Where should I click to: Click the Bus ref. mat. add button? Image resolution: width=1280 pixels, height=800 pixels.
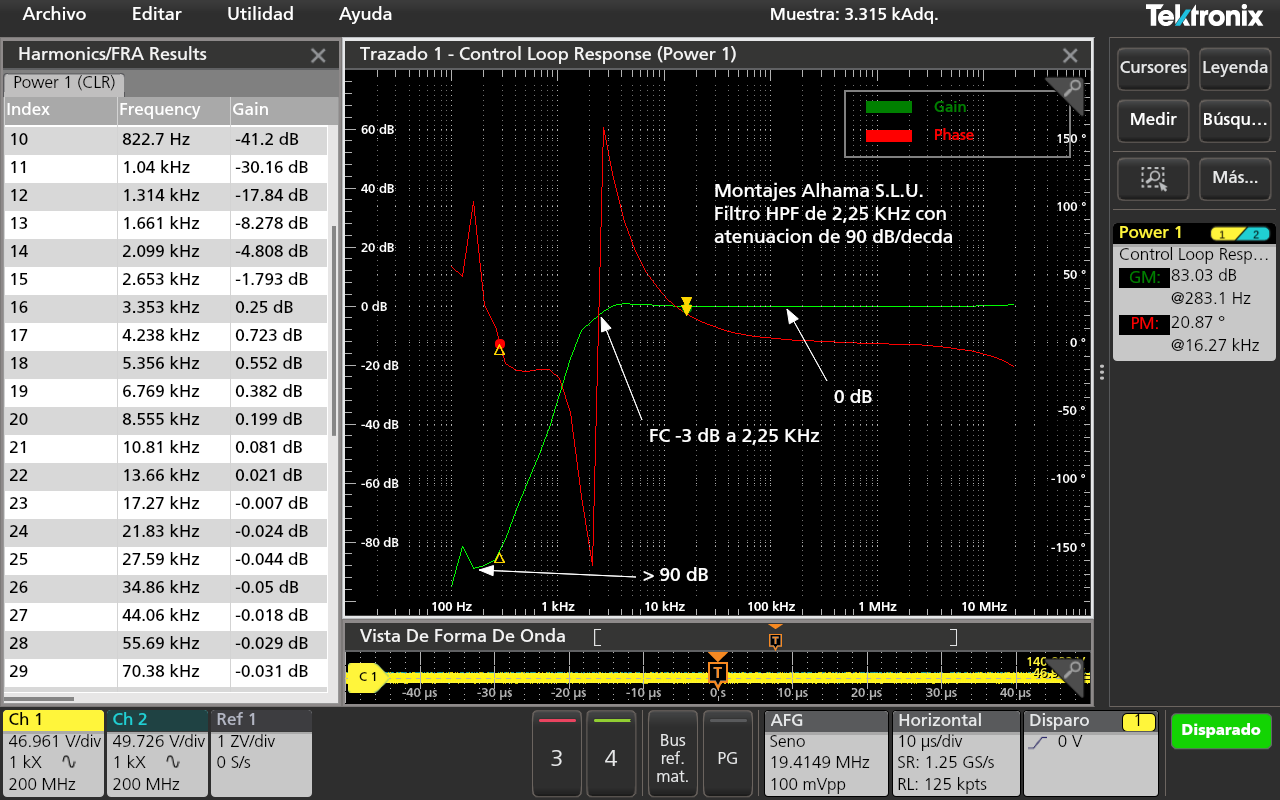tap(673, 753)
